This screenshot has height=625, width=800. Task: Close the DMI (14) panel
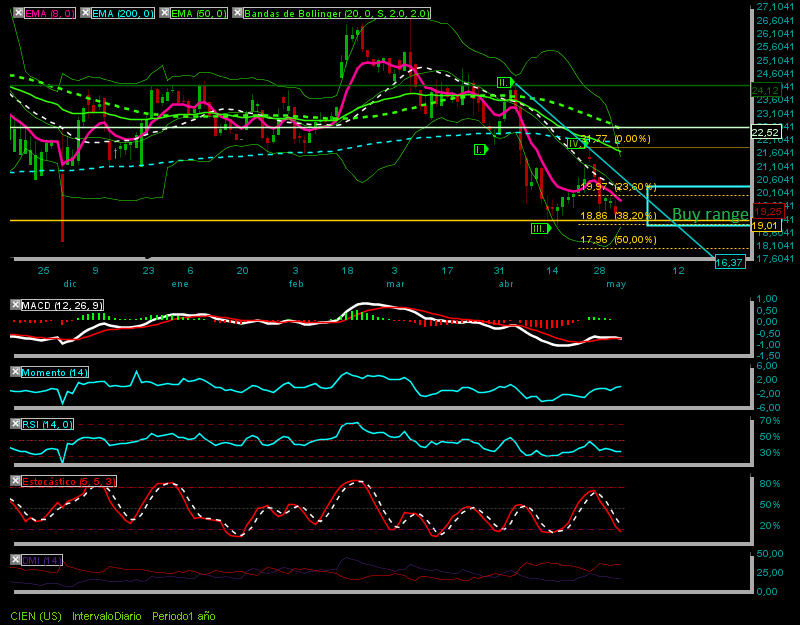[15, 560]
